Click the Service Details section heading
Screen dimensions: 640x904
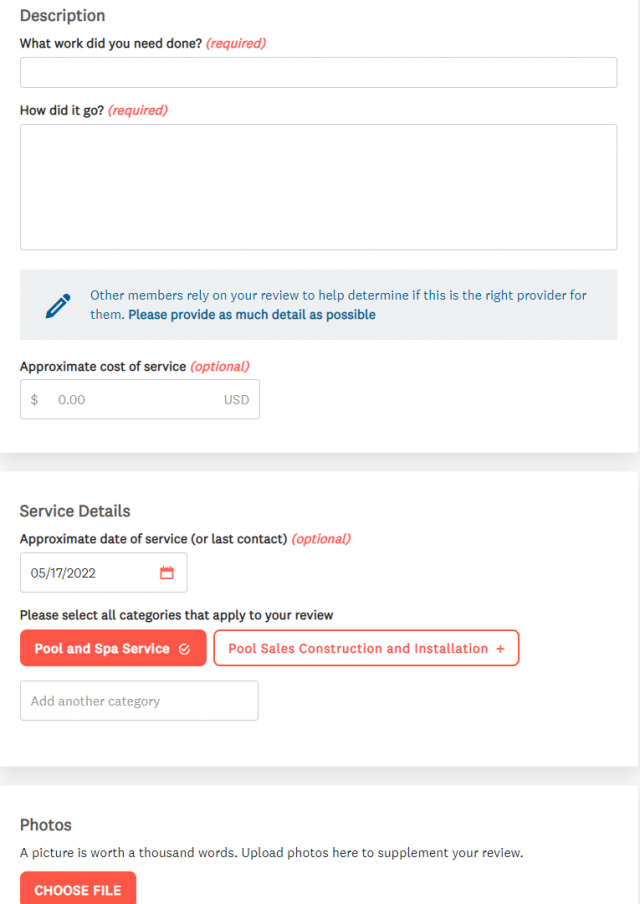[x=74, y=511]
